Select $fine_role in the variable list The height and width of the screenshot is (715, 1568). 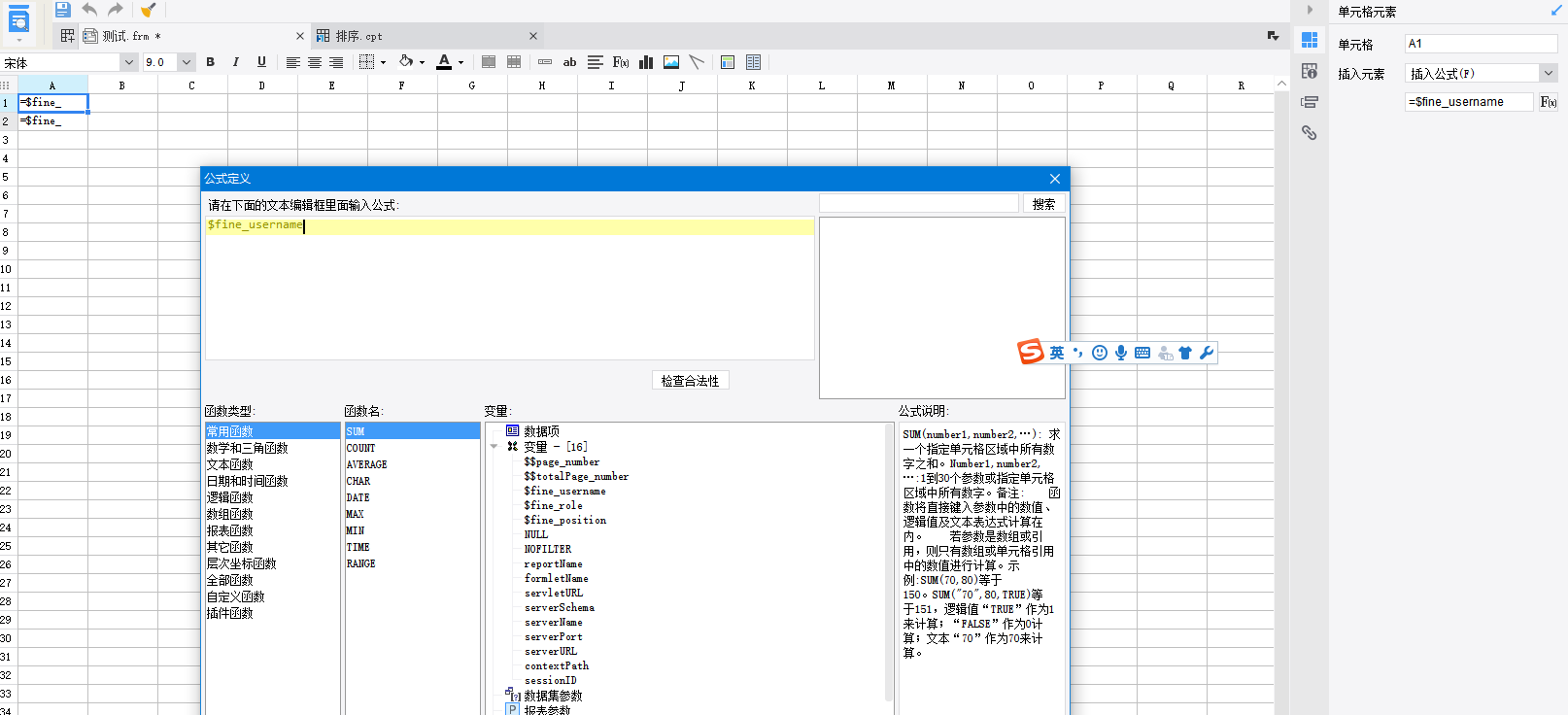pyautogui.click(x=554, y=505)
